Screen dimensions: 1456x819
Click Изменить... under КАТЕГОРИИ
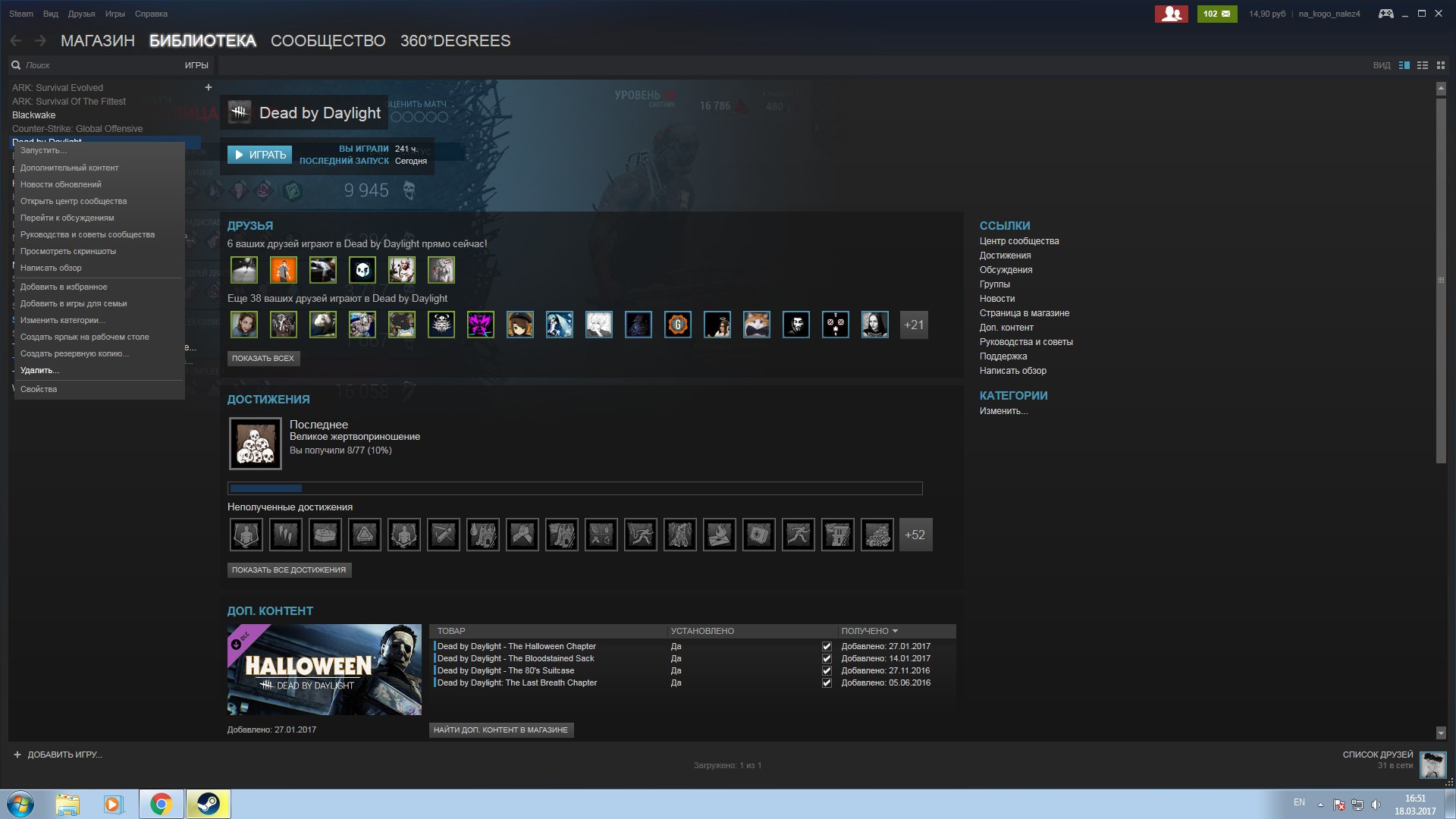click(x=1004, y=411)
